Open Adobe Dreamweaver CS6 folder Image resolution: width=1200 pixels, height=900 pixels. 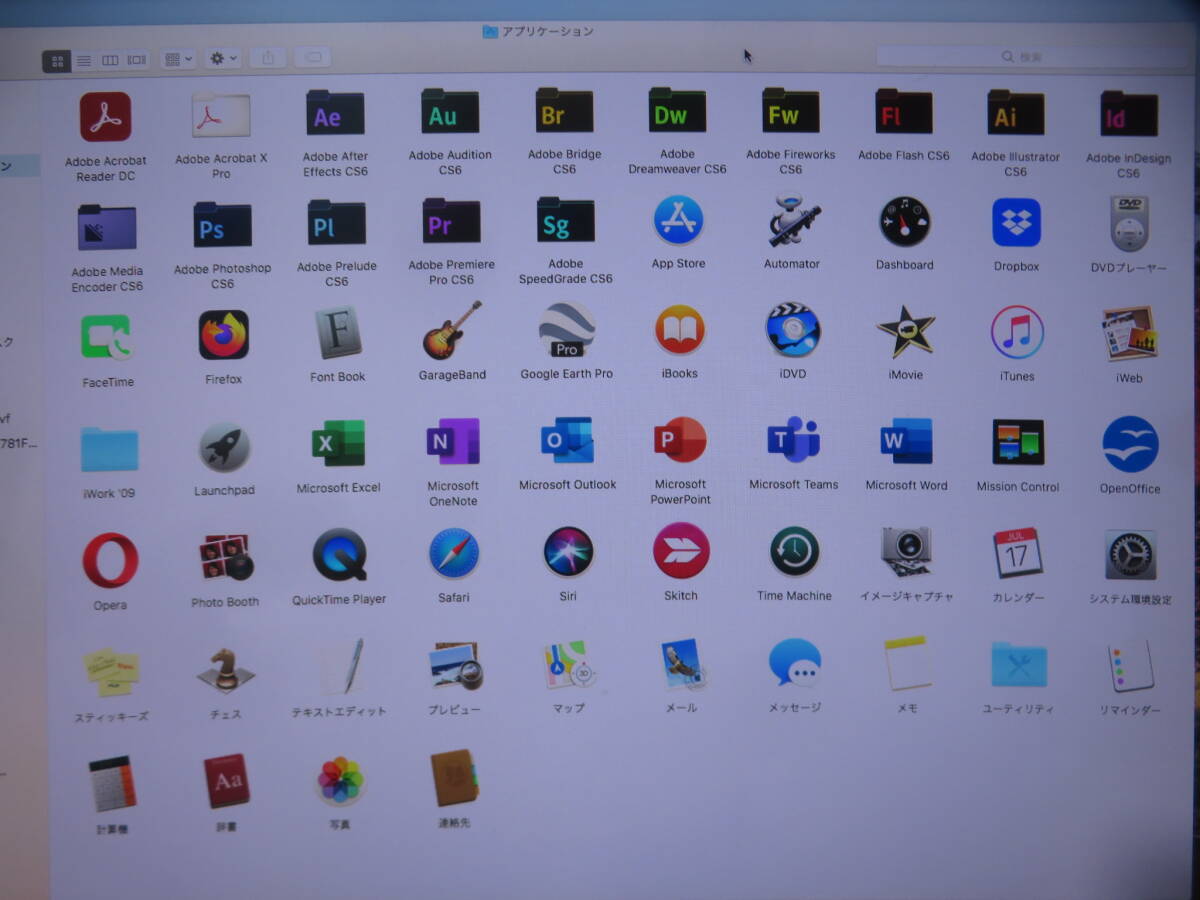coord(677,112)
